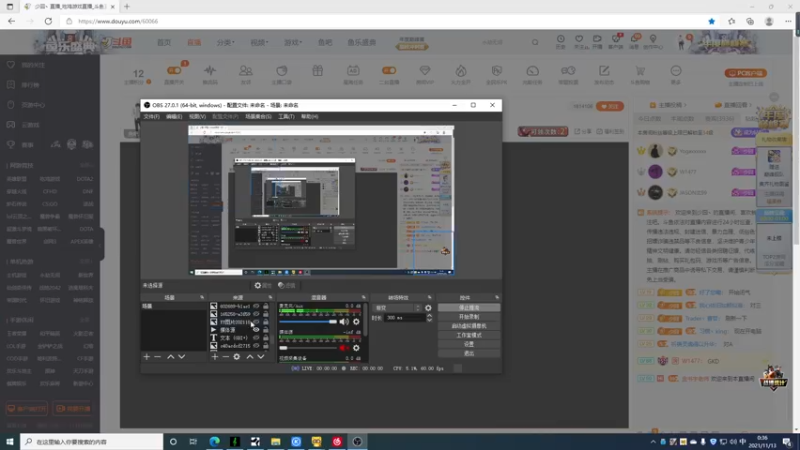
Task: Toggle the lock of the text (GDI+) source
Action: [265, 338]
